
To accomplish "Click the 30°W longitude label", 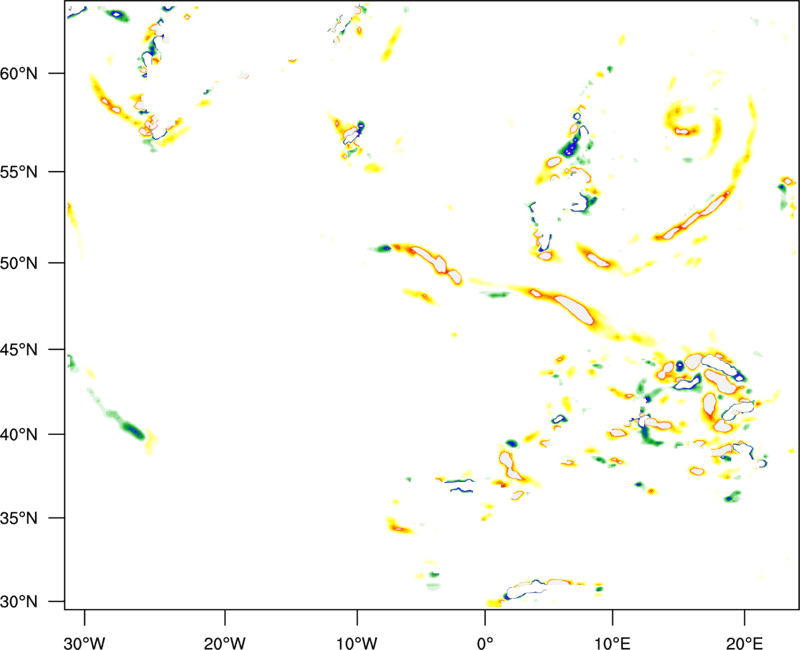I will click(85, 643).
